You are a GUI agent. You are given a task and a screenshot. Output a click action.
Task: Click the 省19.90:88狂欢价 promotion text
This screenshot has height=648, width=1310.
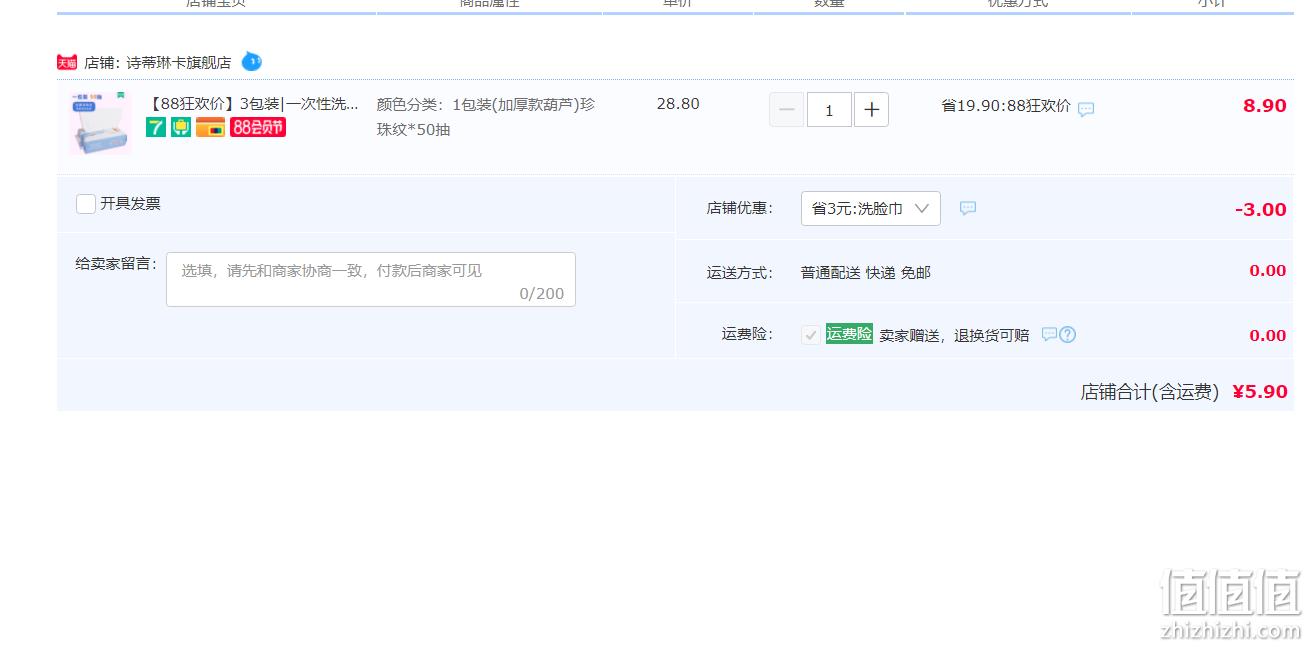[x=1006, y=106]
